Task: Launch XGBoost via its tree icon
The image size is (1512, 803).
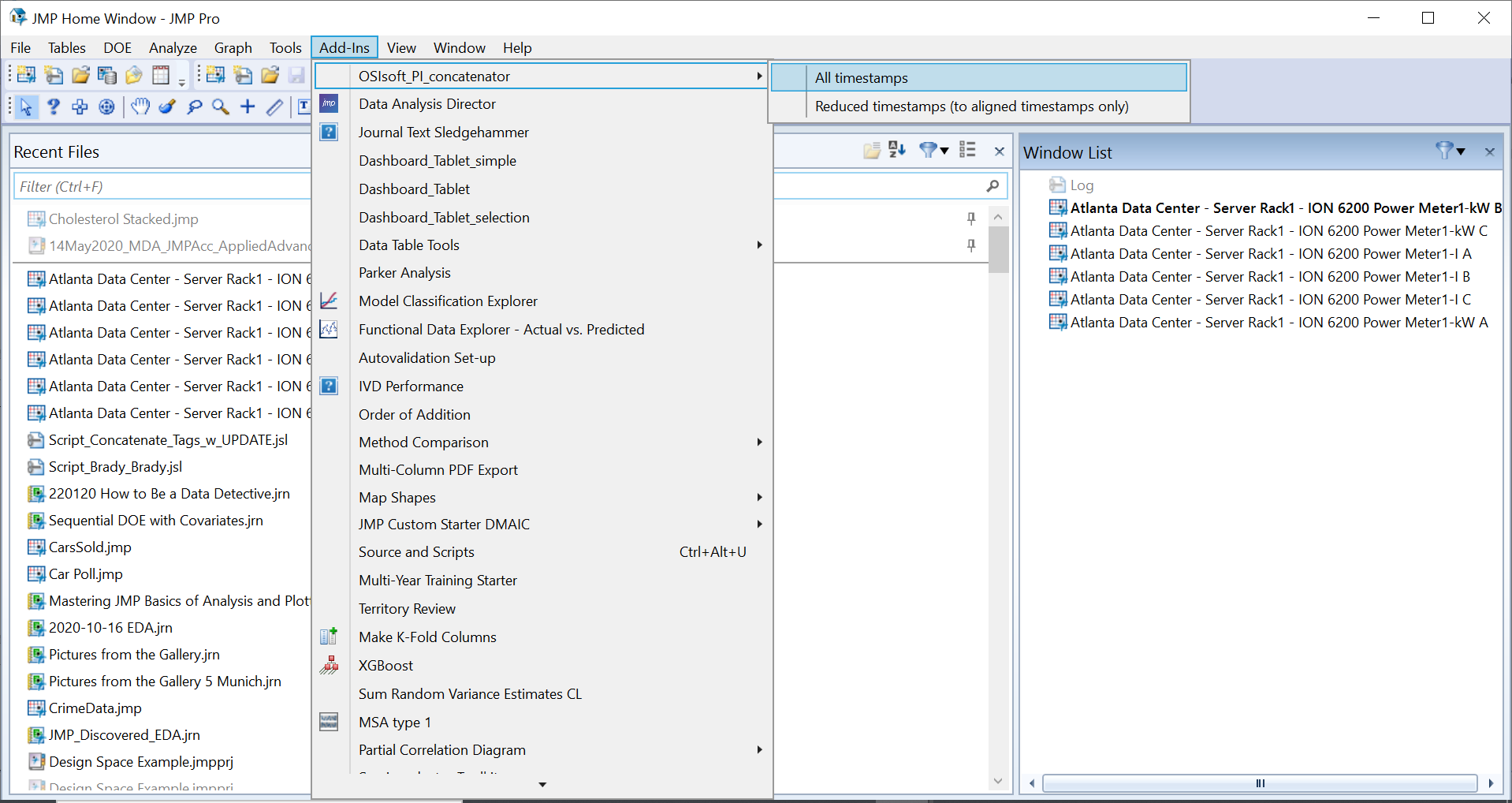Action: (329, 666)
